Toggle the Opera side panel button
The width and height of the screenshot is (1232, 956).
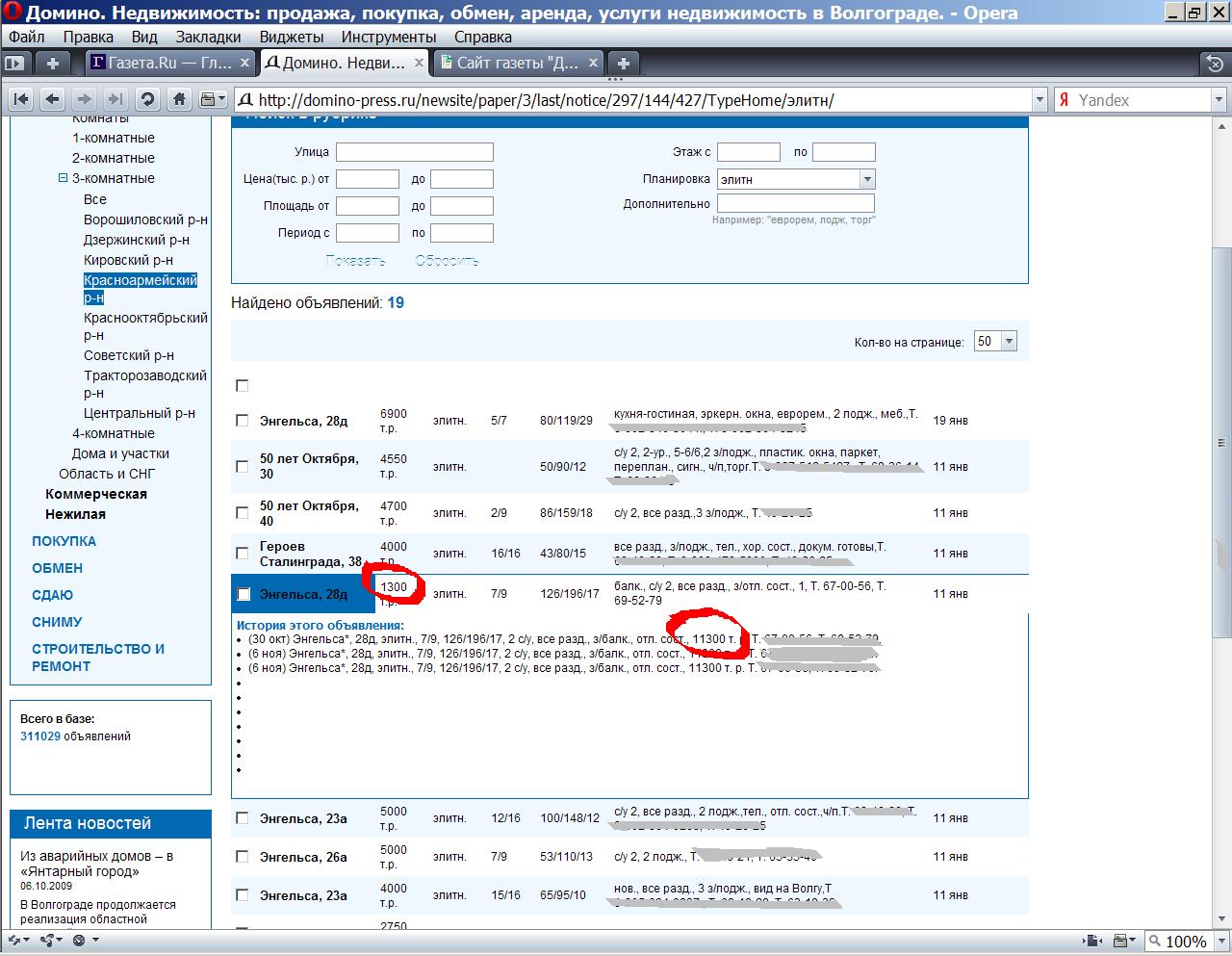[14, 64]
